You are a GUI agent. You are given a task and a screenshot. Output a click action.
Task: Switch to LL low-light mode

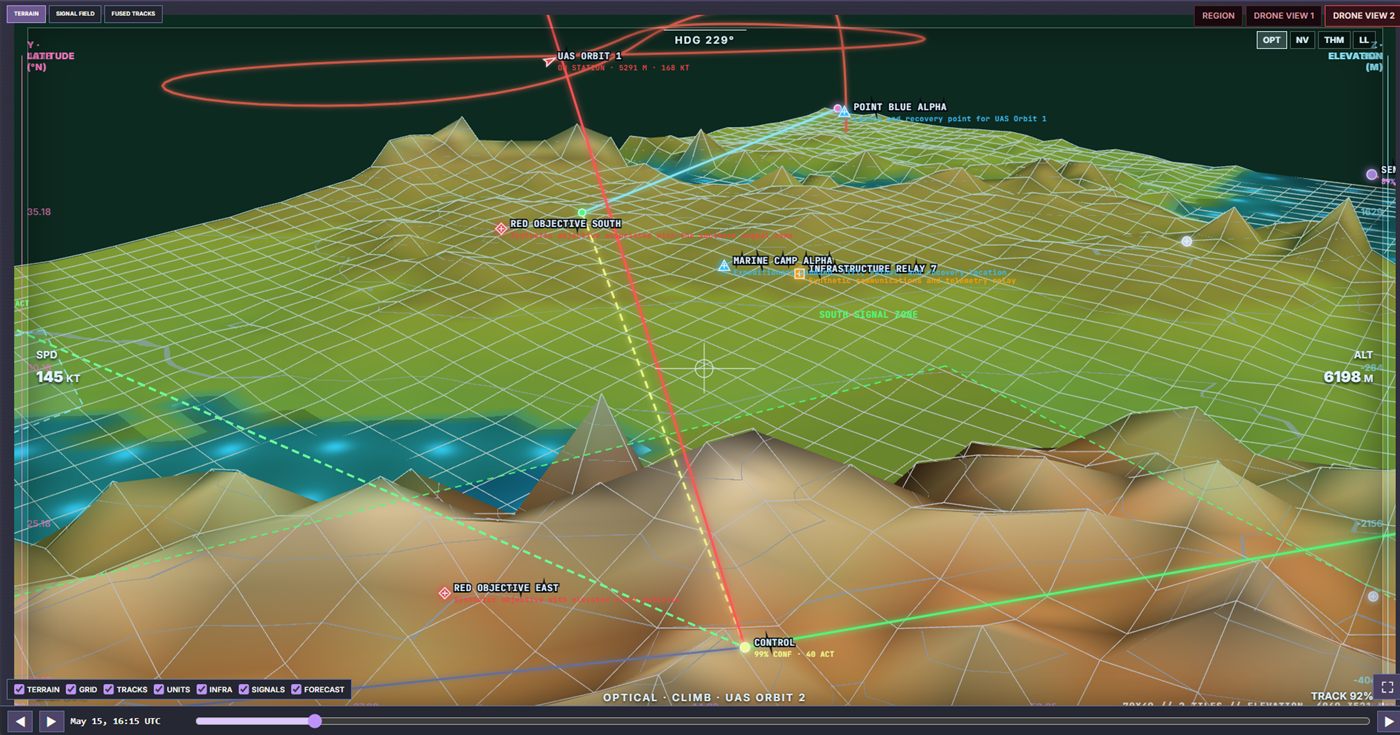click(1364, 40)
